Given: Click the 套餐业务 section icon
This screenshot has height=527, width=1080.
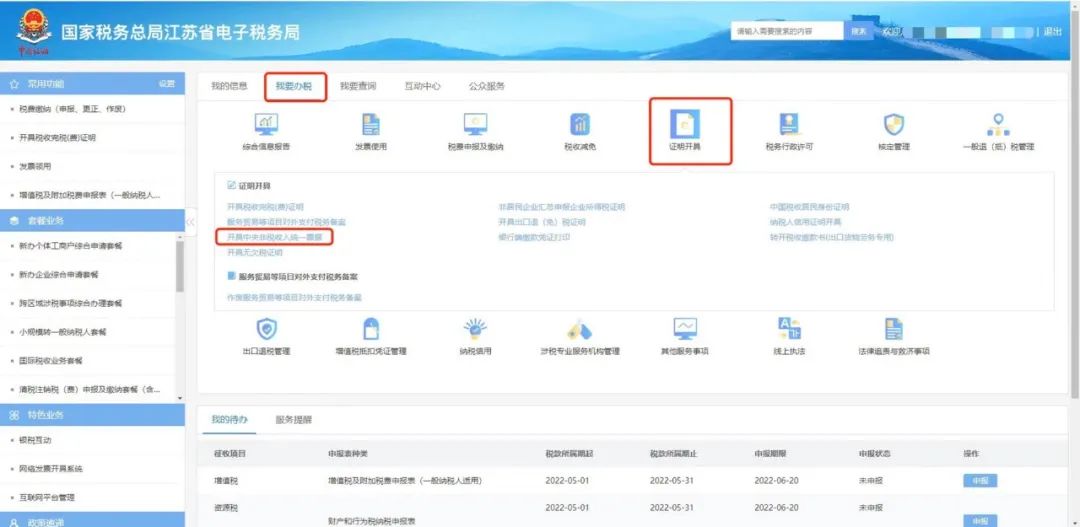Looking at the screenshot, I should pyautogui.click(x=14, y=220).
